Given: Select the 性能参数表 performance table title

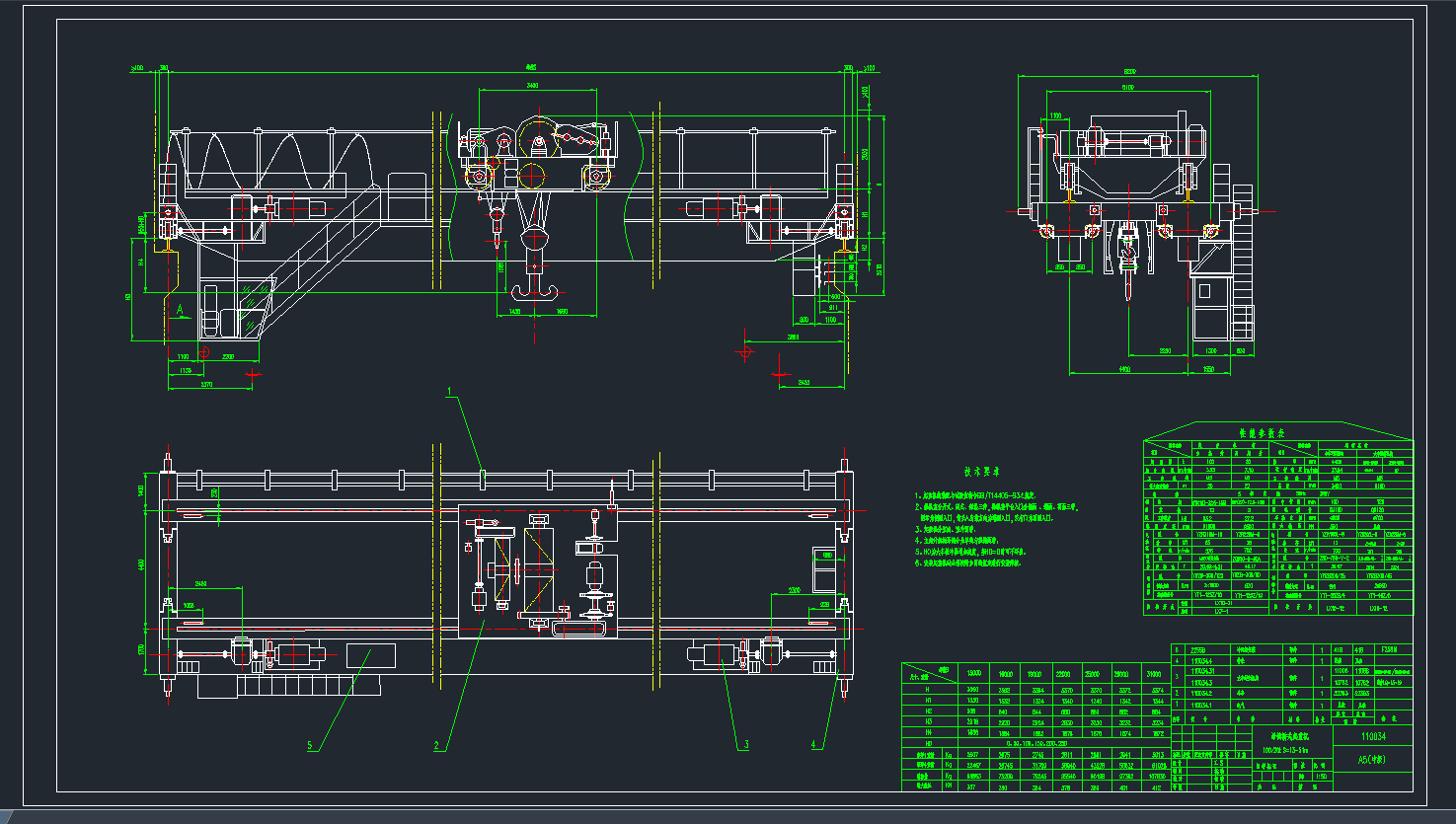Looking at the screenshot, I should coord(1262,433).
